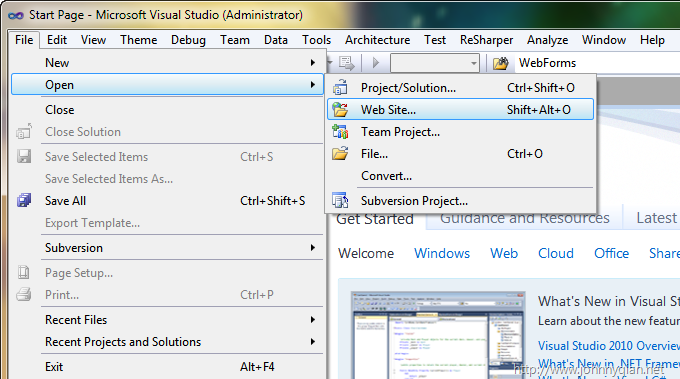Screen dimensions: 680x379
Task: Open the ReSharper menu
Action: tap(486, 40)
